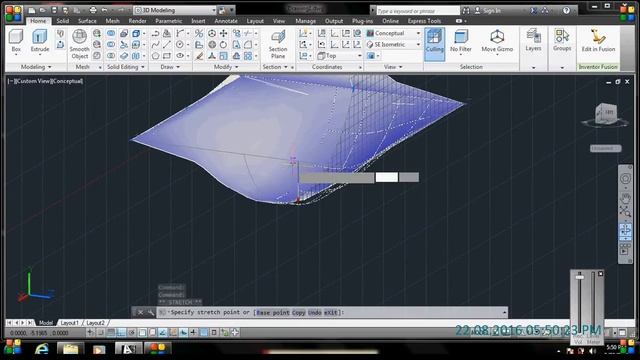Open the Groups panel button

click(x=562, y=40)
